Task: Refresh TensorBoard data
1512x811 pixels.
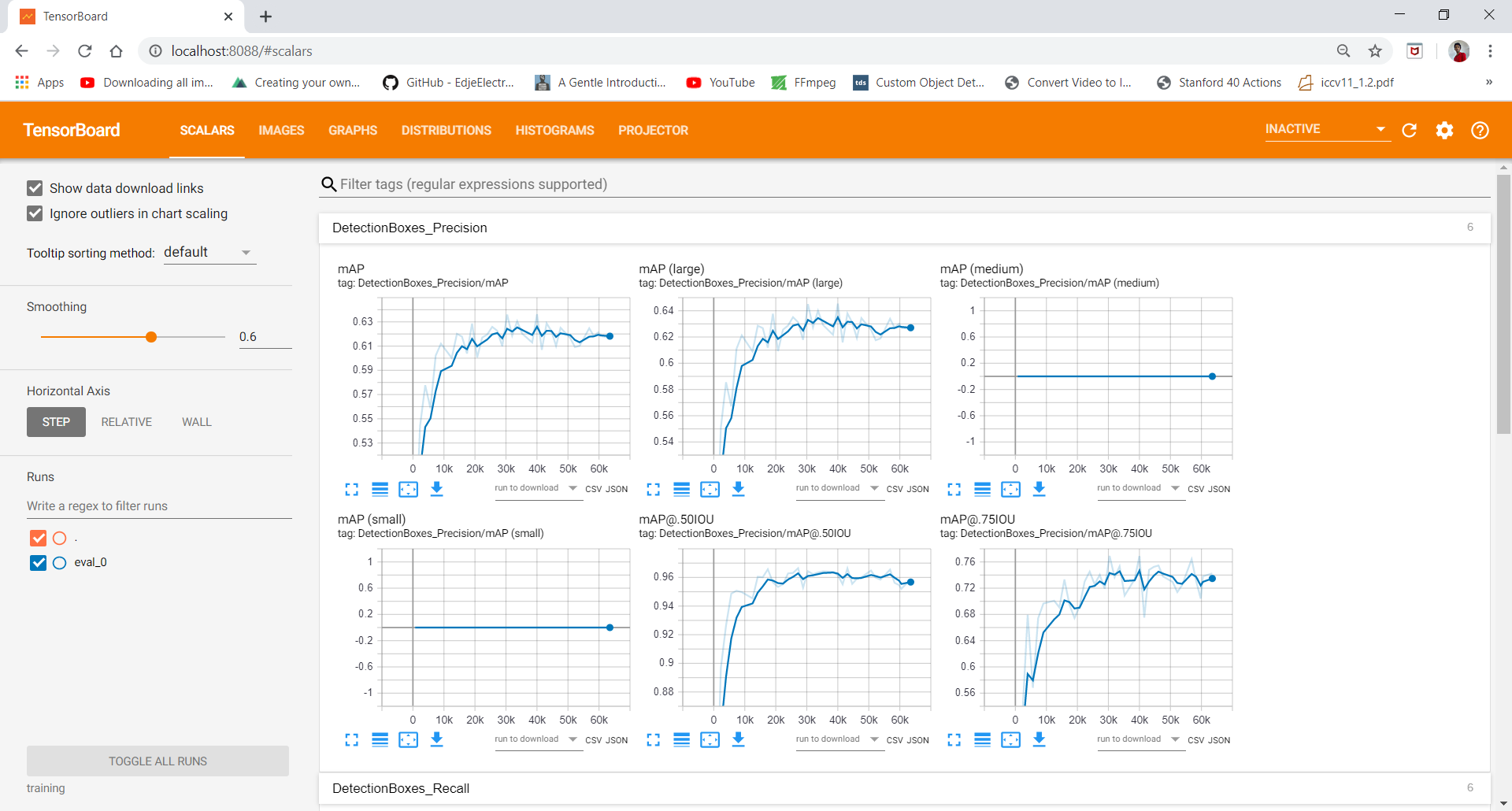Action: click(1410, 131)
